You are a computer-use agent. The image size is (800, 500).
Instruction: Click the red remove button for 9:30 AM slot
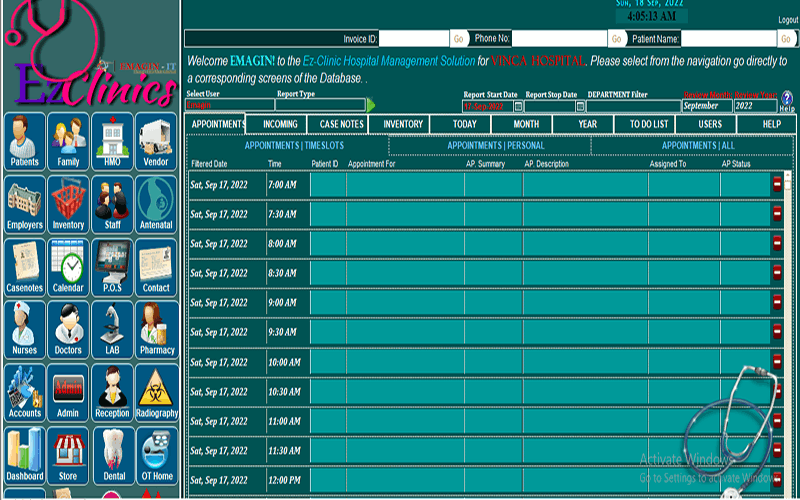click(x=776, y=331)
